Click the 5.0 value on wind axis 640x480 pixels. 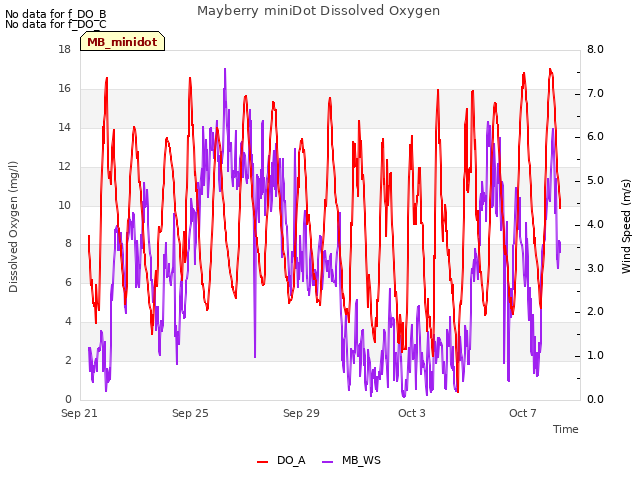coord(596,181)
